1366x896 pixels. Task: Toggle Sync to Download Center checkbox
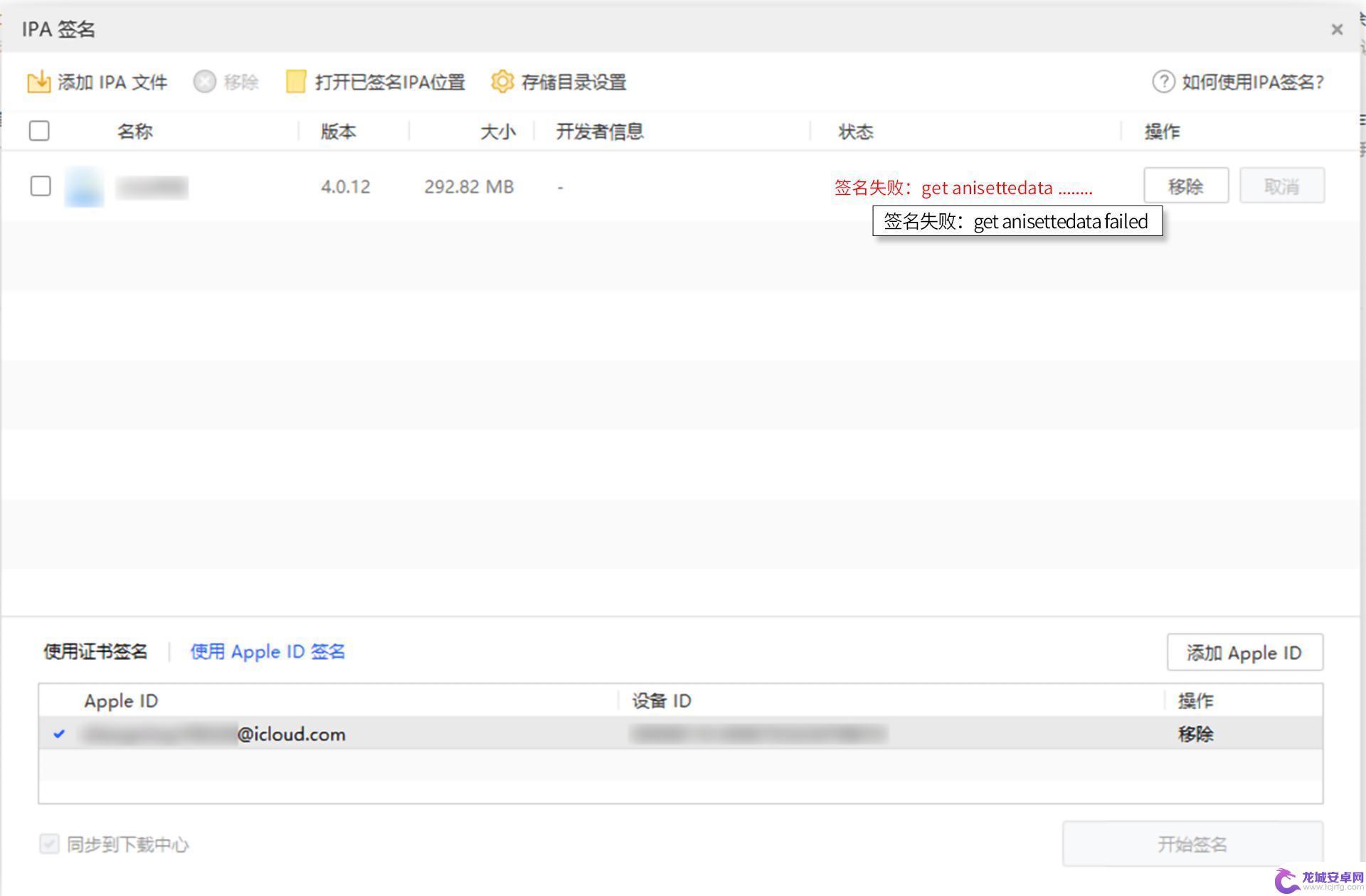pos(49,844)
